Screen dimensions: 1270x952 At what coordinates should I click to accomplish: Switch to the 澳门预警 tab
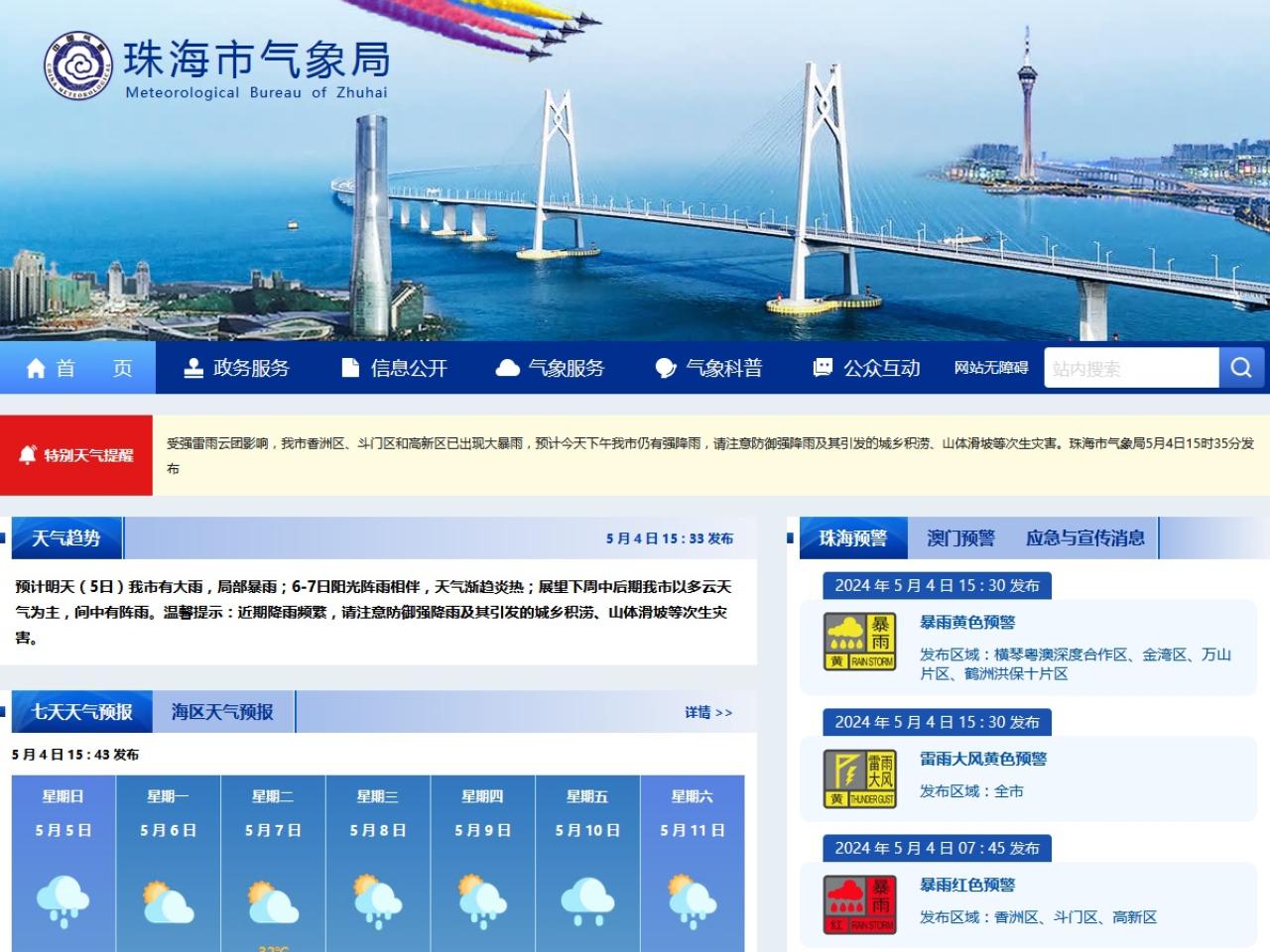tap(960, 538)
